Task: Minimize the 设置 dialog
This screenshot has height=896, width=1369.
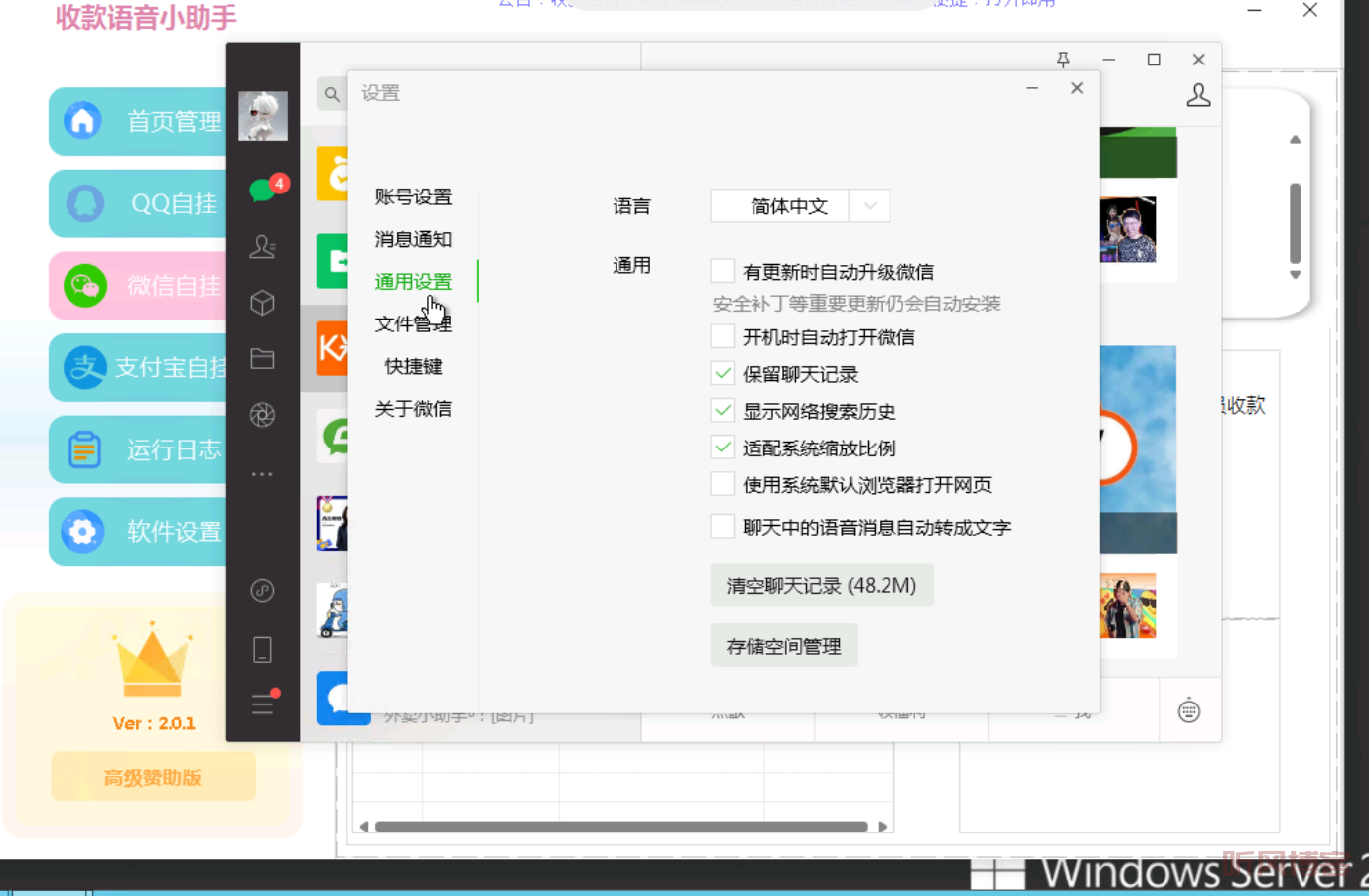Action: (x=1032, y=88)
